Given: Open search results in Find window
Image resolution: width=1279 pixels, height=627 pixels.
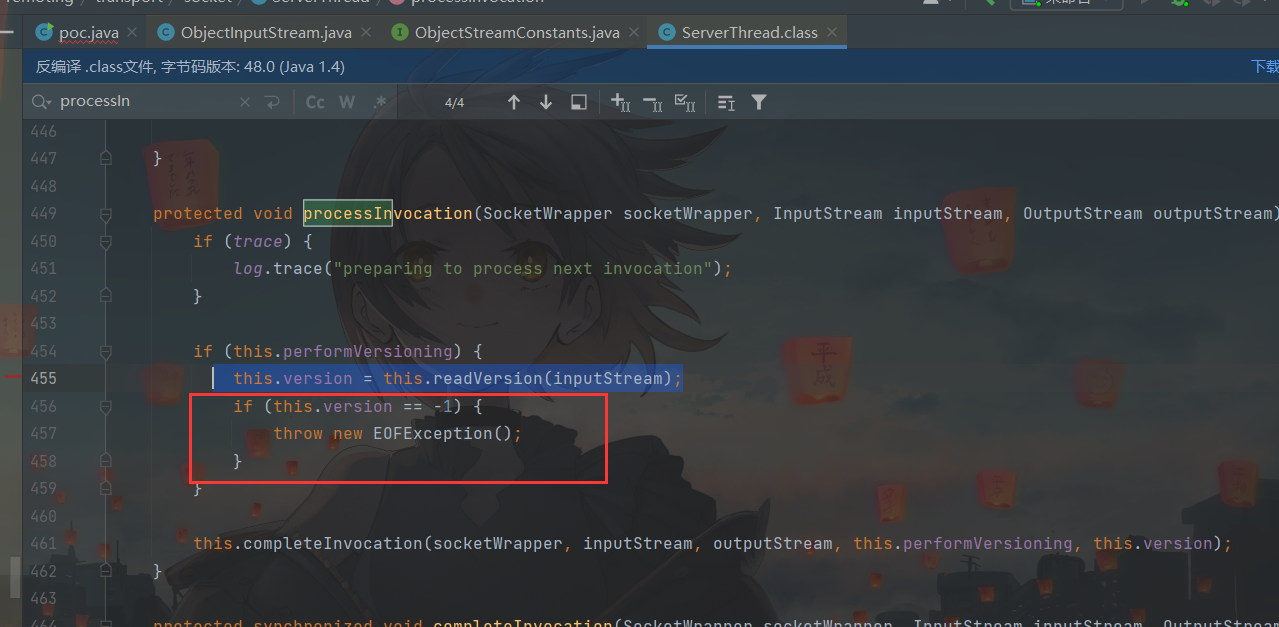Looking at the screenshot, I should coord(578,102).
